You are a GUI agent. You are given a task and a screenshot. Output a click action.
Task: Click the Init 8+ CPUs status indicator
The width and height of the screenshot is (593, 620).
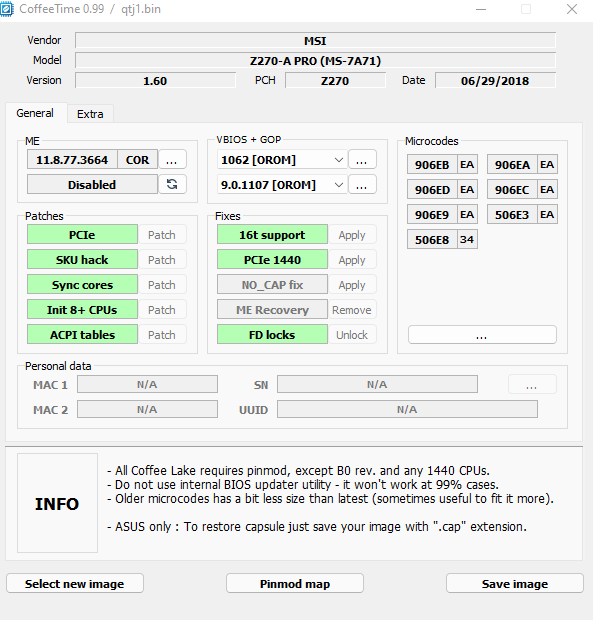(x=82, y=309)
